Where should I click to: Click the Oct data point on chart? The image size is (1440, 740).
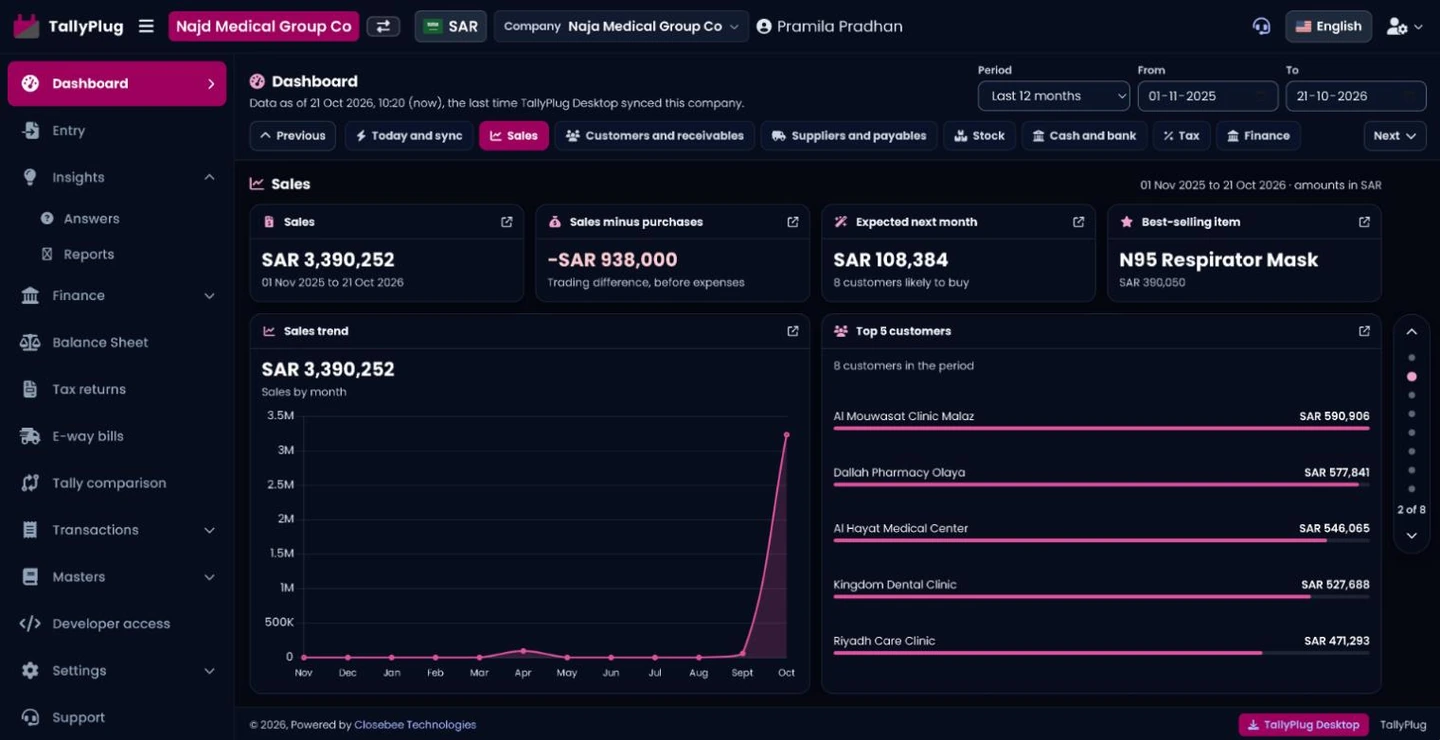point(786,435)
